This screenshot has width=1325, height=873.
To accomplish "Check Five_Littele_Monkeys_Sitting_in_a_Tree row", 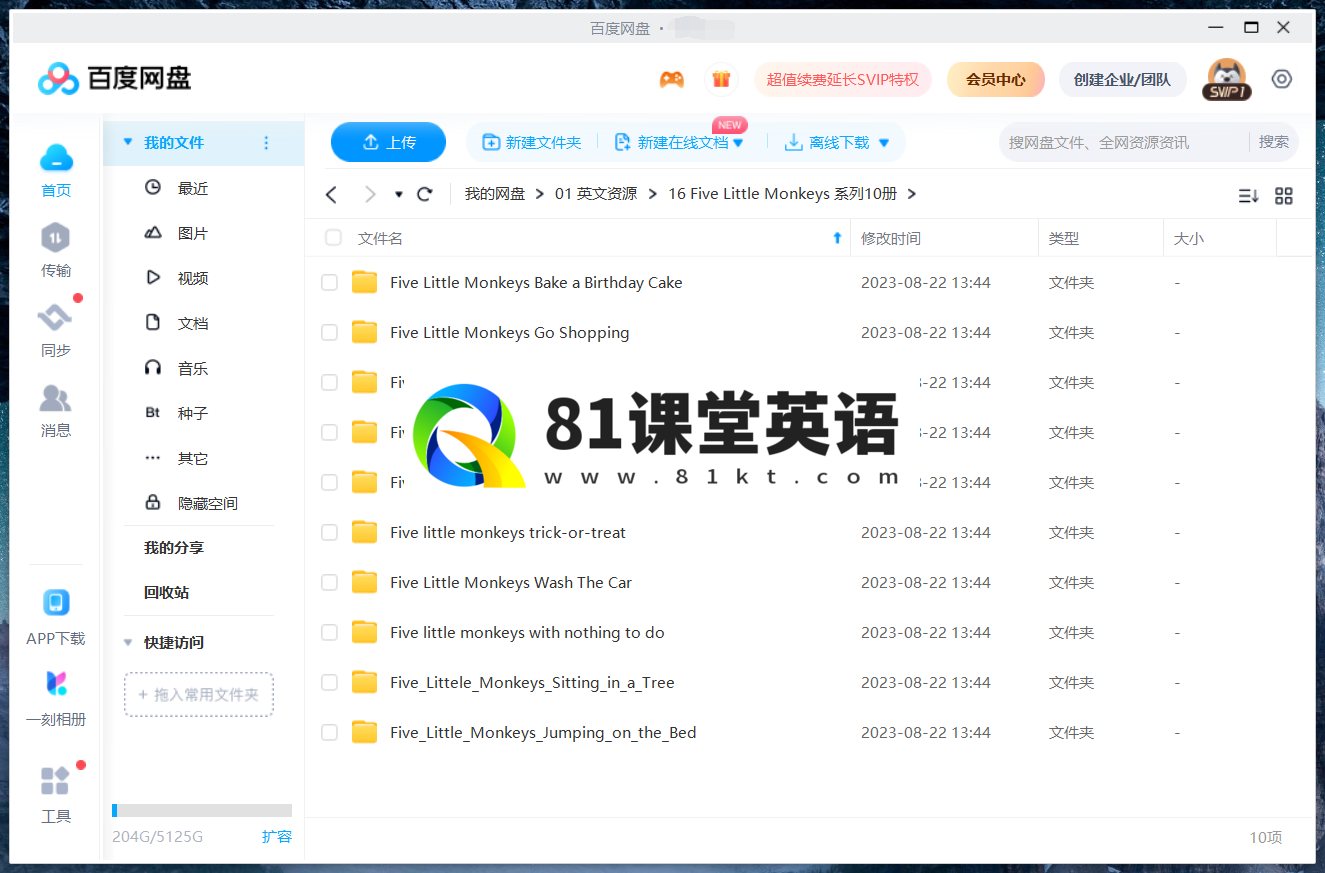I will (329, 683).
